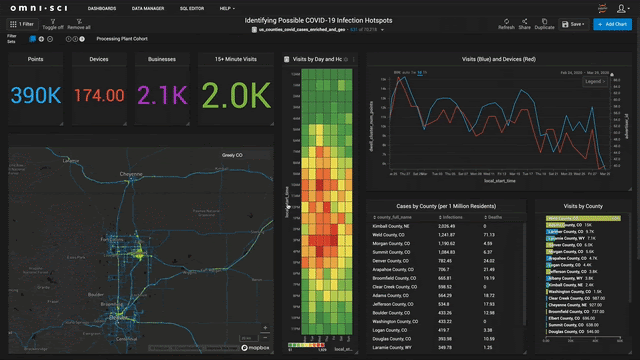
Task: Select the highlighted third filter set circle
Action: click(x=82, y=39)
